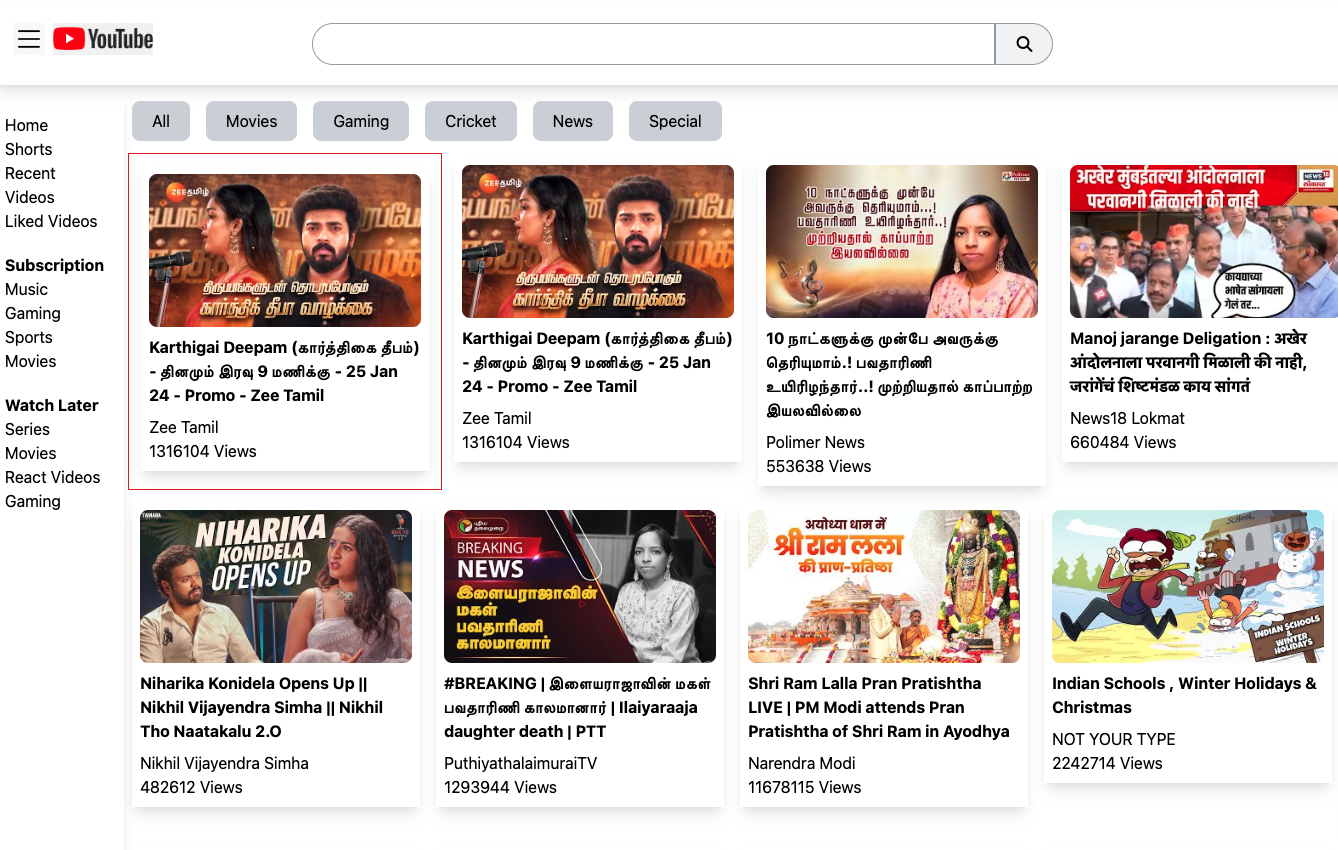Open Sports under Subscription
Image resolution: width=1338 pixels, height=850 pixels.
click(29, 337)
